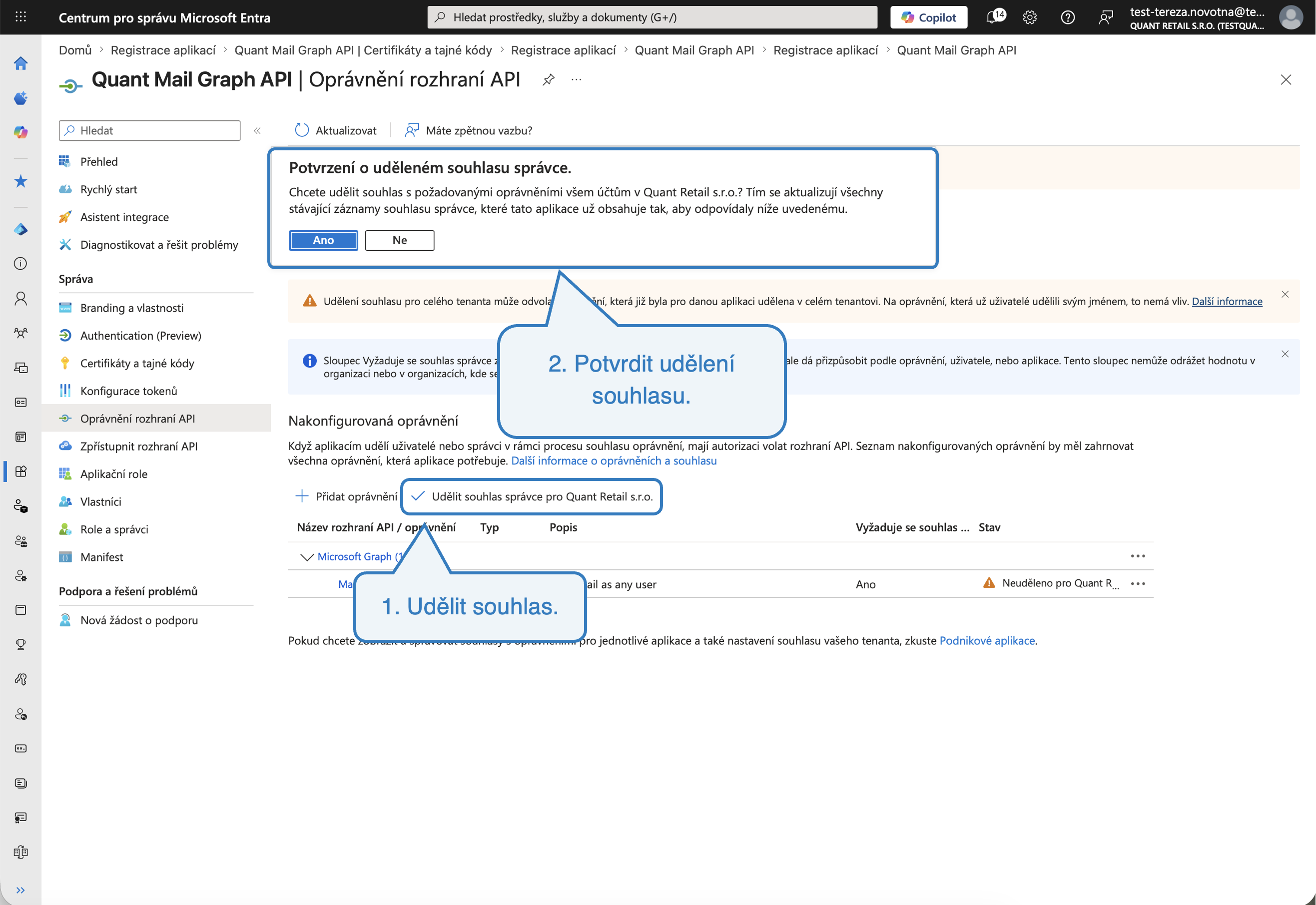Collapse the Microsoft Graph permissions group
The width and height of the screenshot is (1316, 905).
307,557
